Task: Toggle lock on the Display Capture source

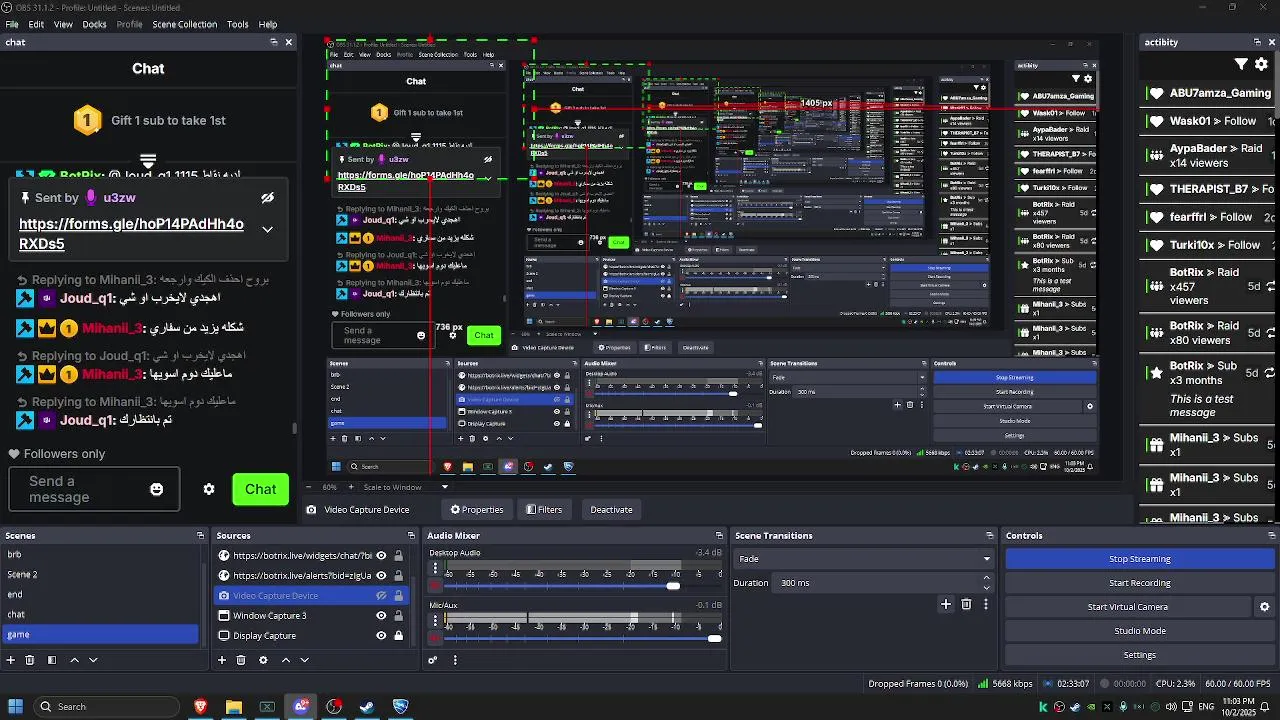Action: [x=399, y=636]
